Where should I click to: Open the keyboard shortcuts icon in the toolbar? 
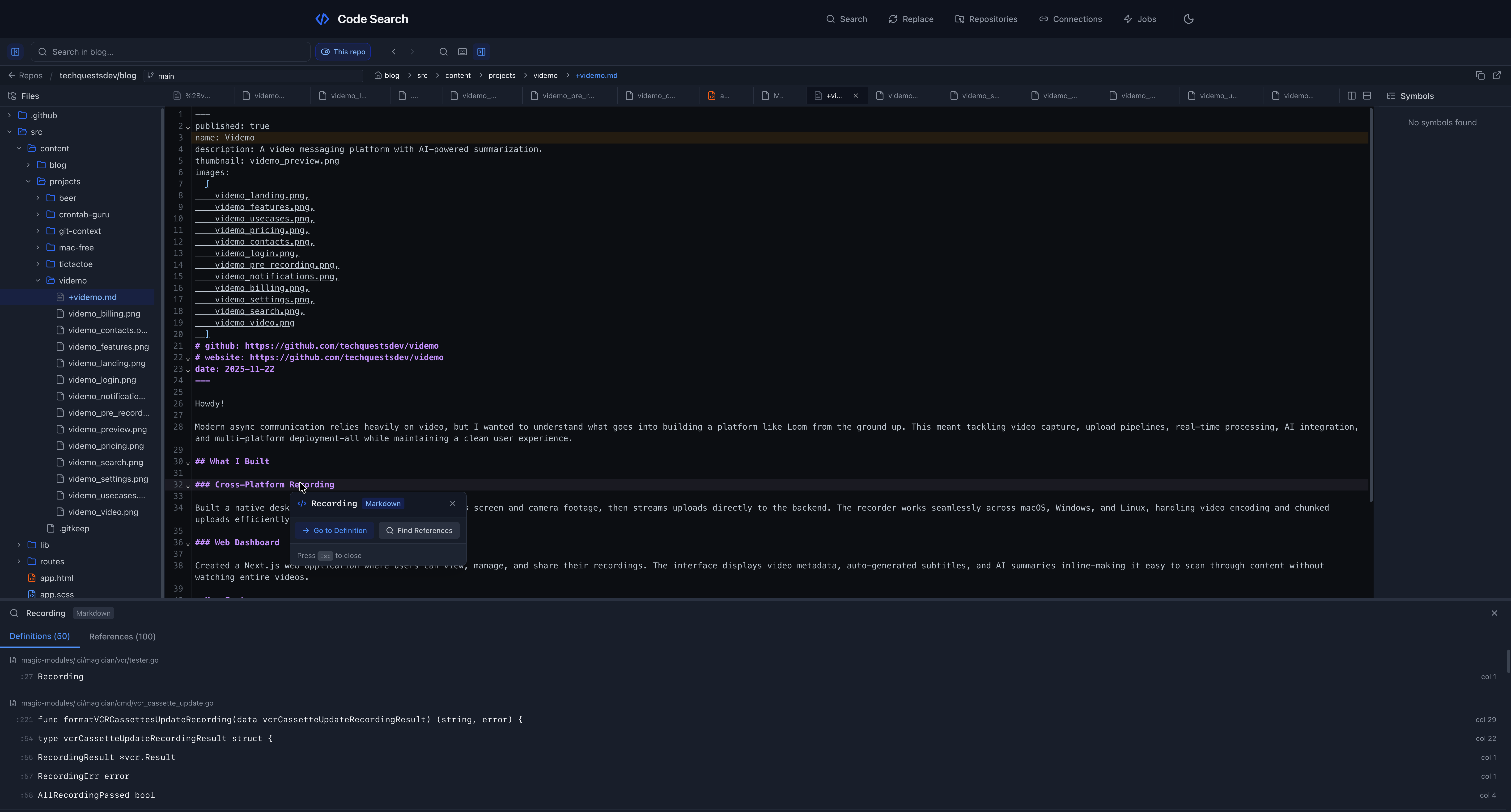point(463,52)
